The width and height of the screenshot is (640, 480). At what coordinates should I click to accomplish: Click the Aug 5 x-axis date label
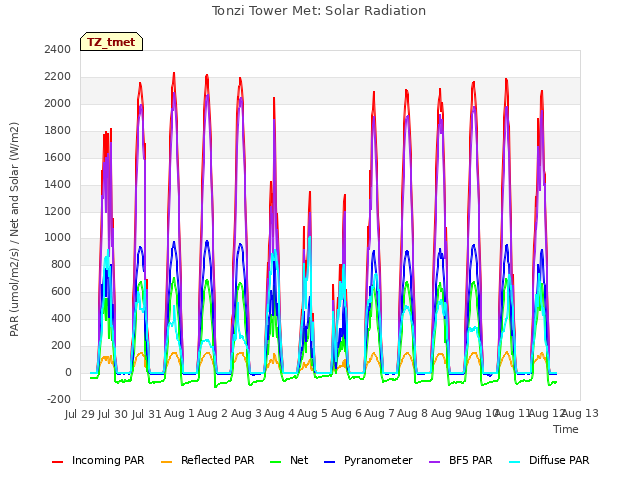point(312,413)
